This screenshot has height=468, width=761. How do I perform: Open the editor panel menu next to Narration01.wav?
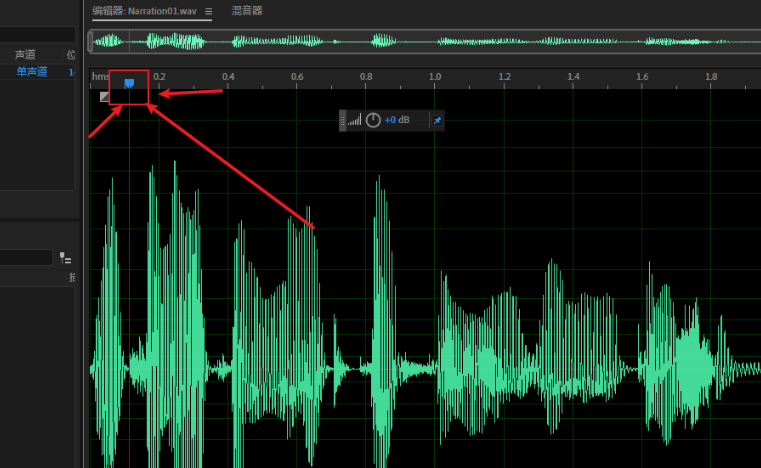(x=209, y=11)
